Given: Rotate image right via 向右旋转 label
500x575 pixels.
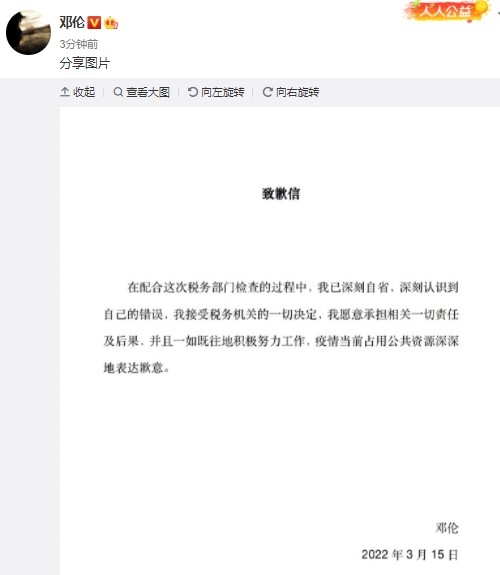Looking at the screenshot, I should [x=298, y=92].
